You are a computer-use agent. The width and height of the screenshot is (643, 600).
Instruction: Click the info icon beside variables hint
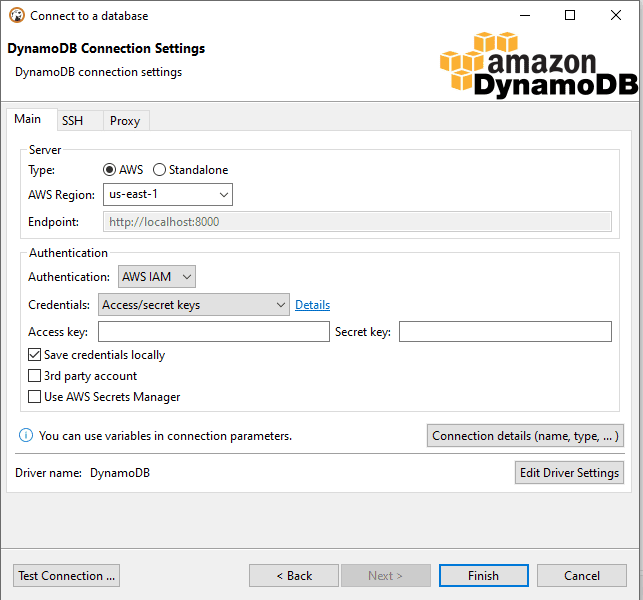pyautogui.click(x=26, y=435)
